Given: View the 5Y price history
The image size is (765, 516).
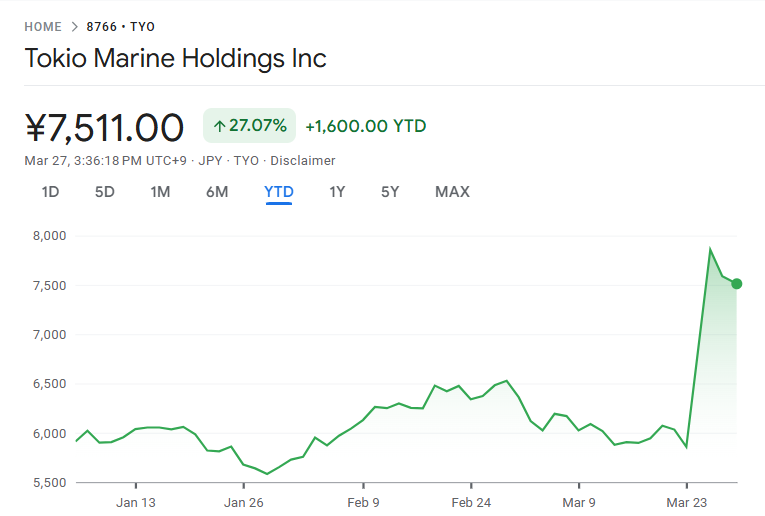Looking at the screenshot, I should (390, 192).
